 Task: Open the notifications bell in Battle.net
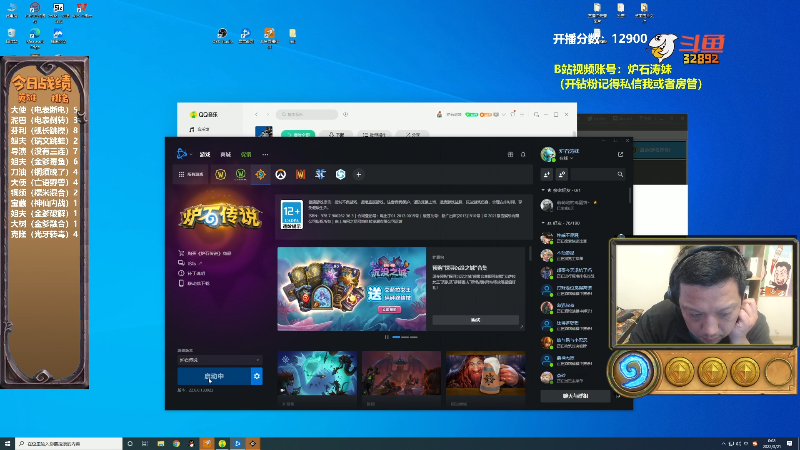pos(523,154)
